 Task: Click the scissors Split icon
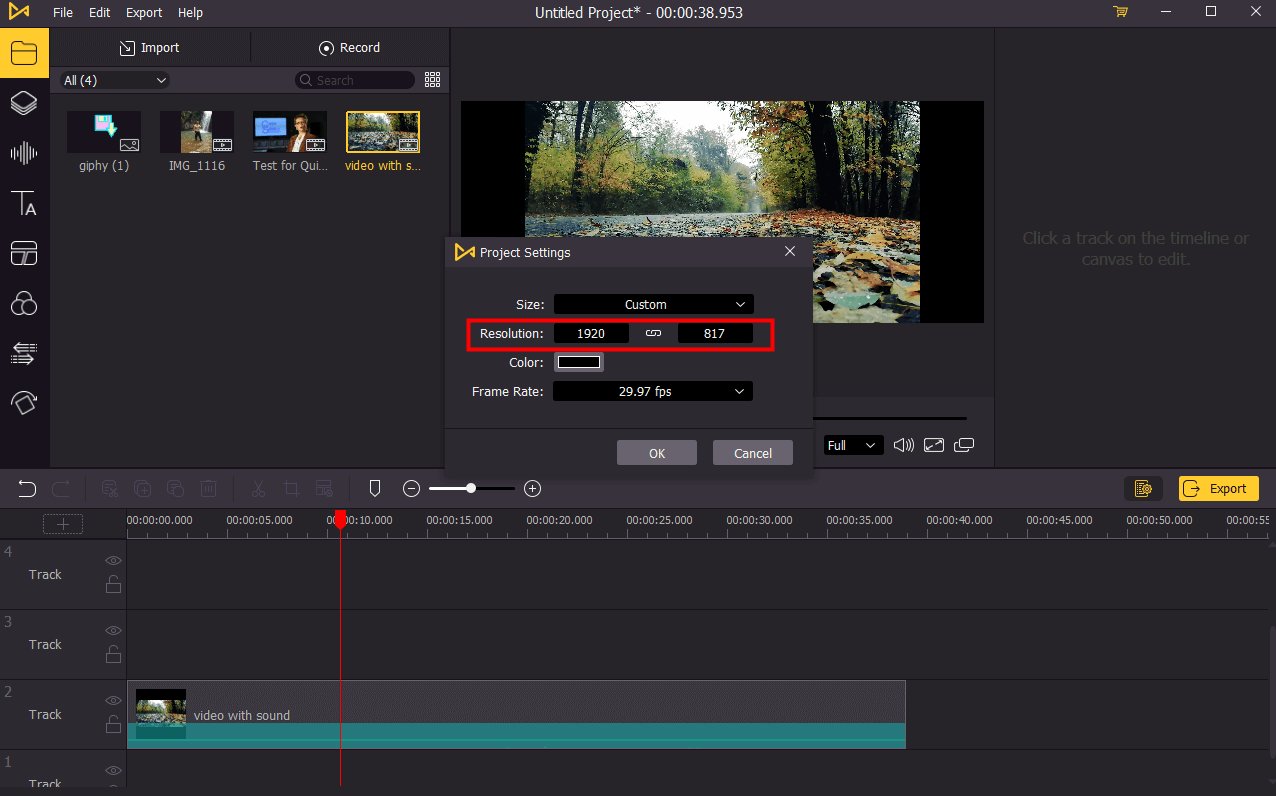tap(258, 489)
